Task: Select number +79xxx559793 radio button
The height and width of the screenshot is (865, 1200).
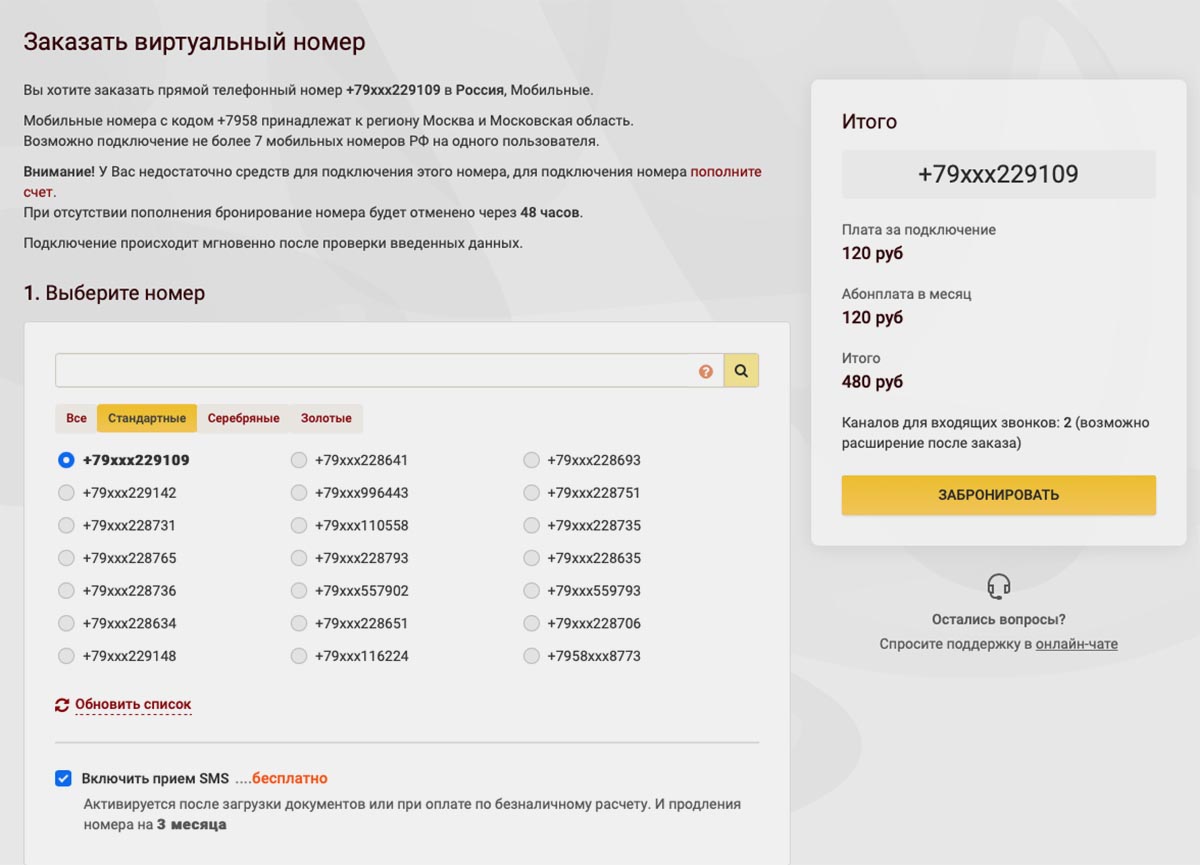Action: pos(531,591)
